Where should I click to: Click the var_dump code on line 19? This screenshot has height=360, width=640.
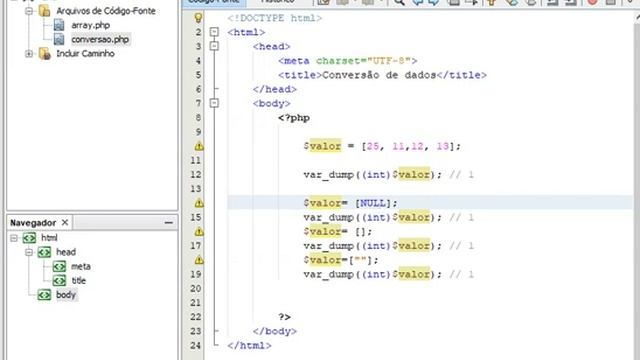click(x=373, y=274)
